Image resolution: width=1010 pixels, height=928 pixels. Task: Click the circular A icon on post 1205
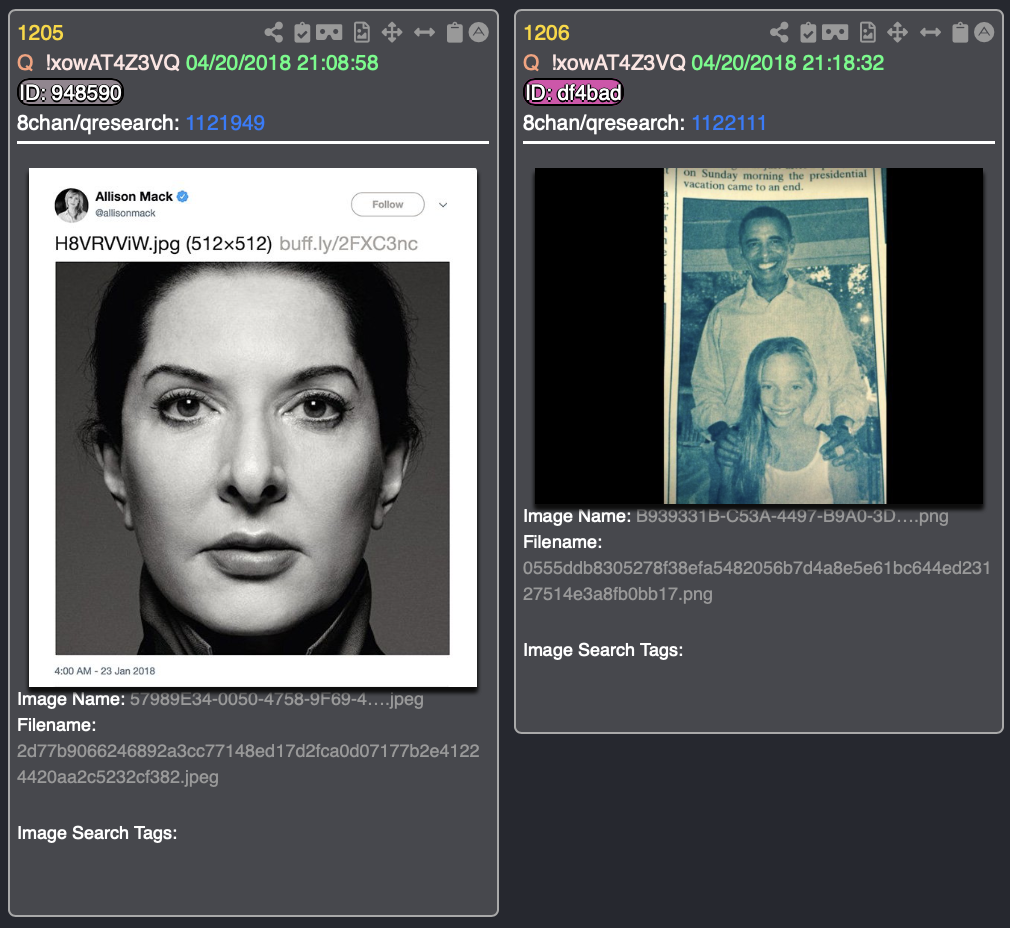[479, 32]
